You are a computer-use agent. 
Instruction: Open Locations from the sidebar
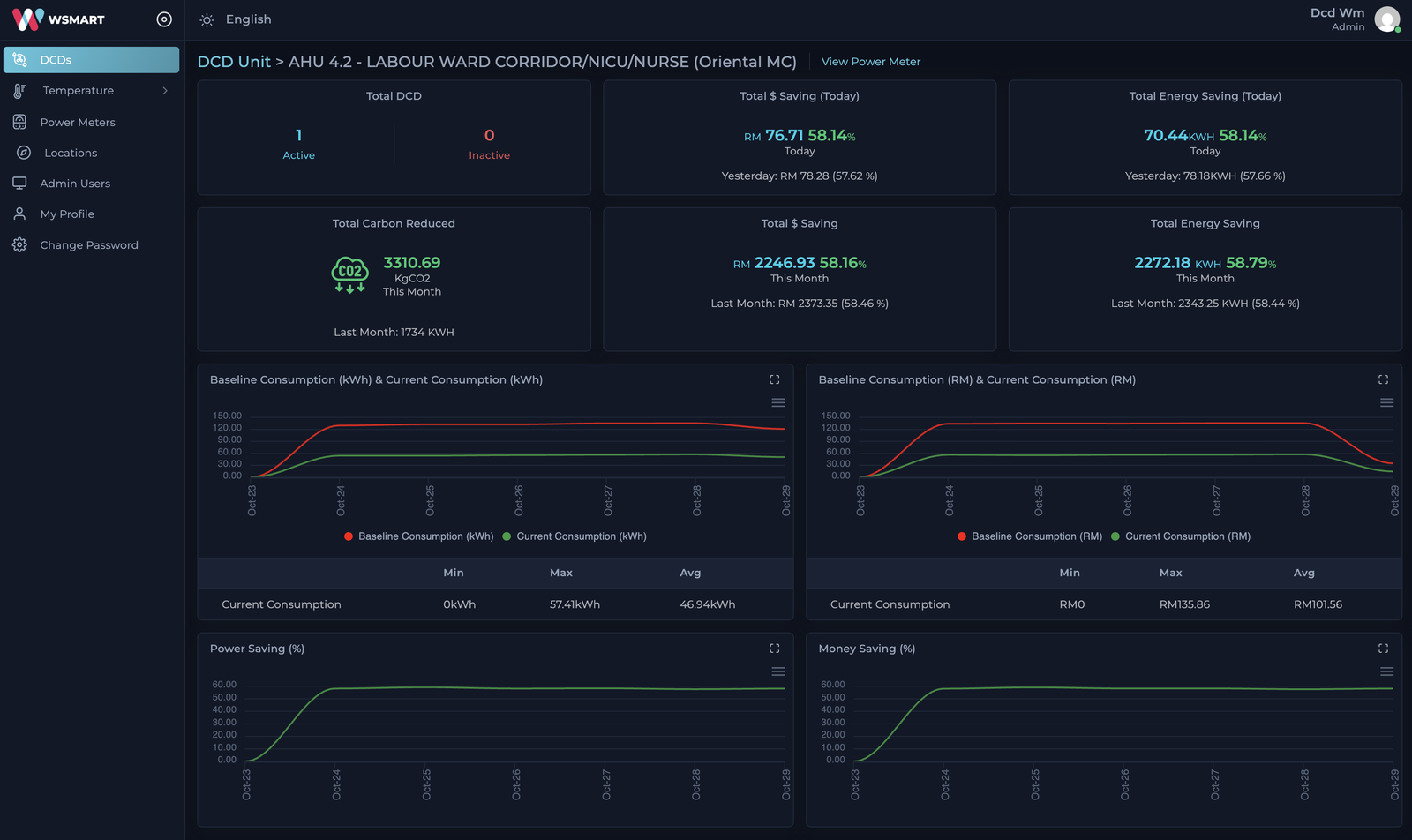(71, 153)
